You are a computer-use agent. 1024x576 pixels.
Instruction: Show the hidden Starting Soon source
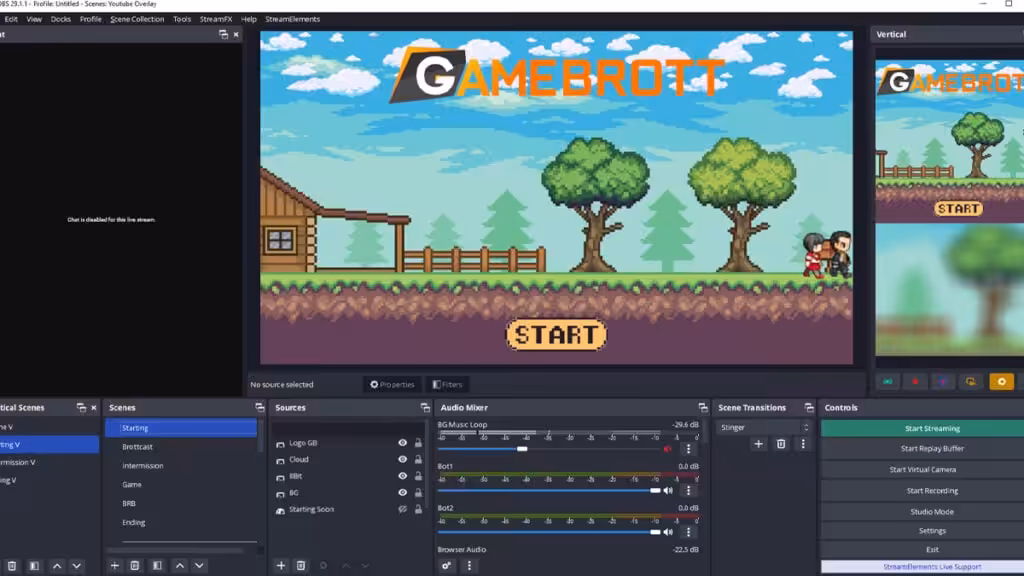pyautogui.click(x=403, y=510)
